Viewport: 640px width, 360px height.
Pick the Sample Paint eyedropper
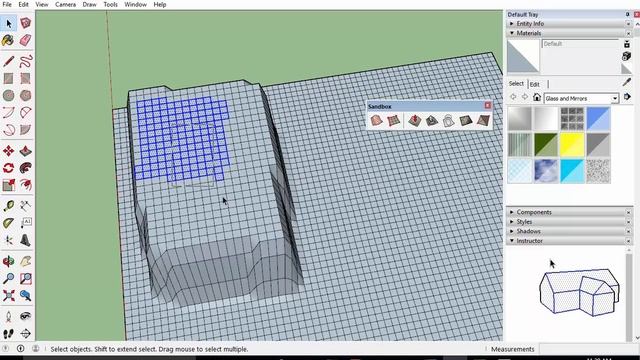pyautogui.click(x=627, y=82)
